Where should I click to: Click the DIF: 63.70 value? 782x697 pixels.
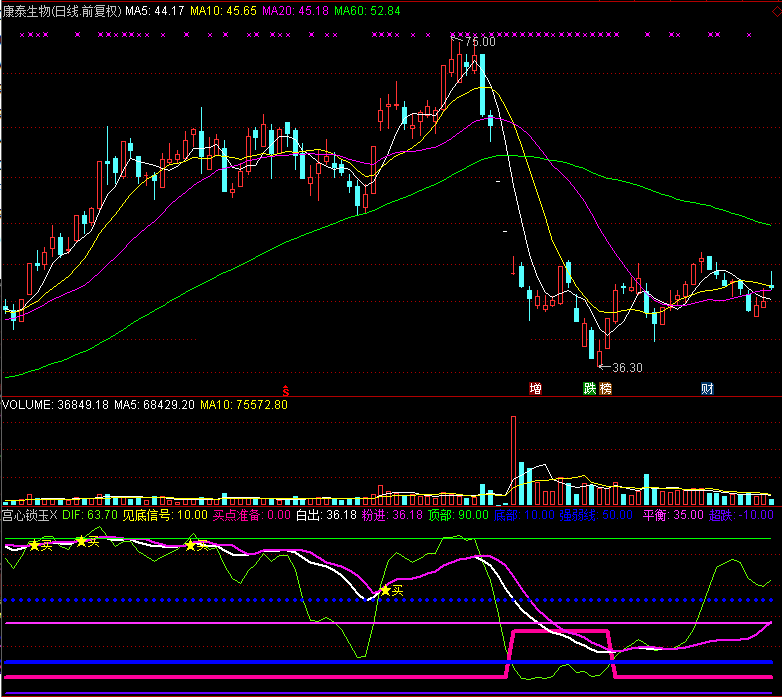click(x=90, y=515)
